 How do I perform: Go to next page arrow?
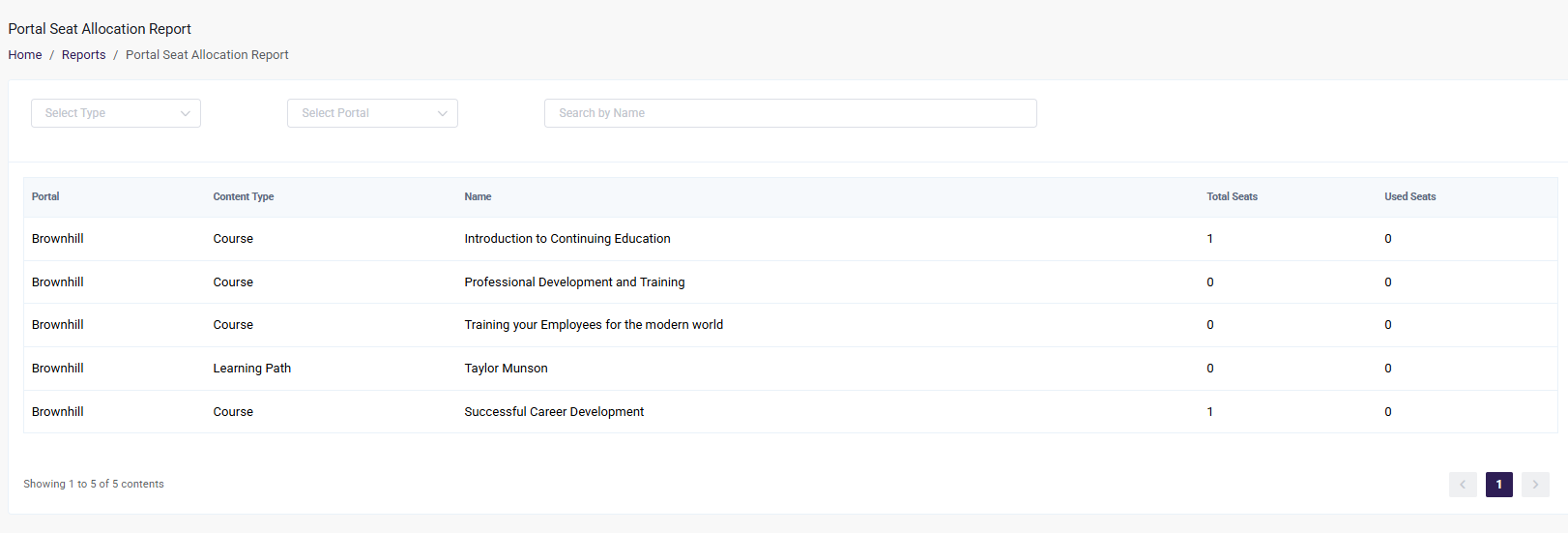point(1535,485)
